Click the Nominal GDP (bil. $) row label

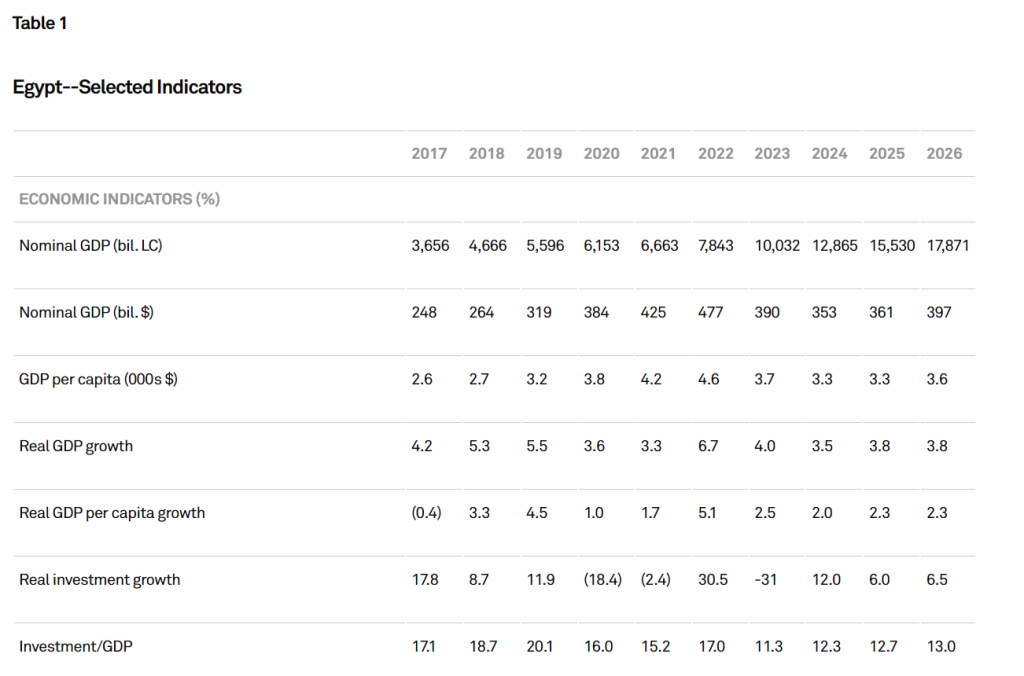(x=86, y=312)
